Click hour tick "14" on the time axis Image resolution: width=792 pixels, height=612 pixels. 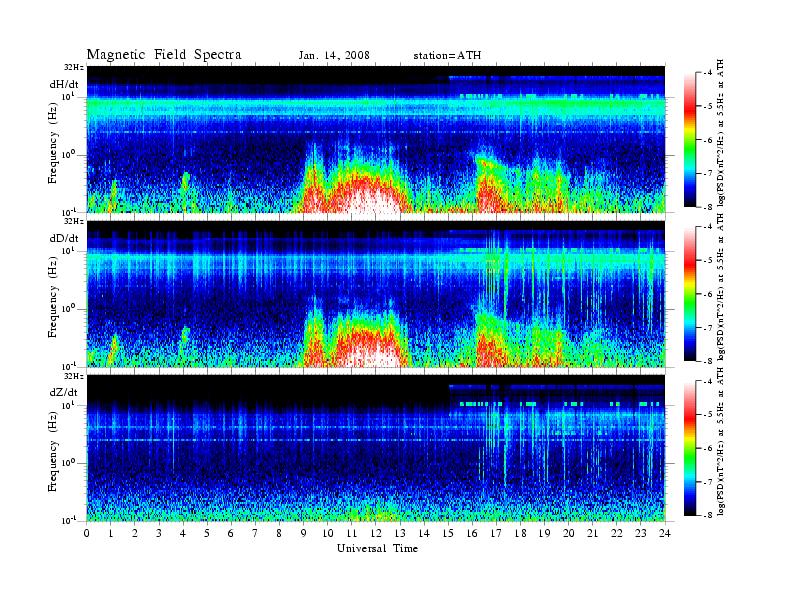coord(424,533)
